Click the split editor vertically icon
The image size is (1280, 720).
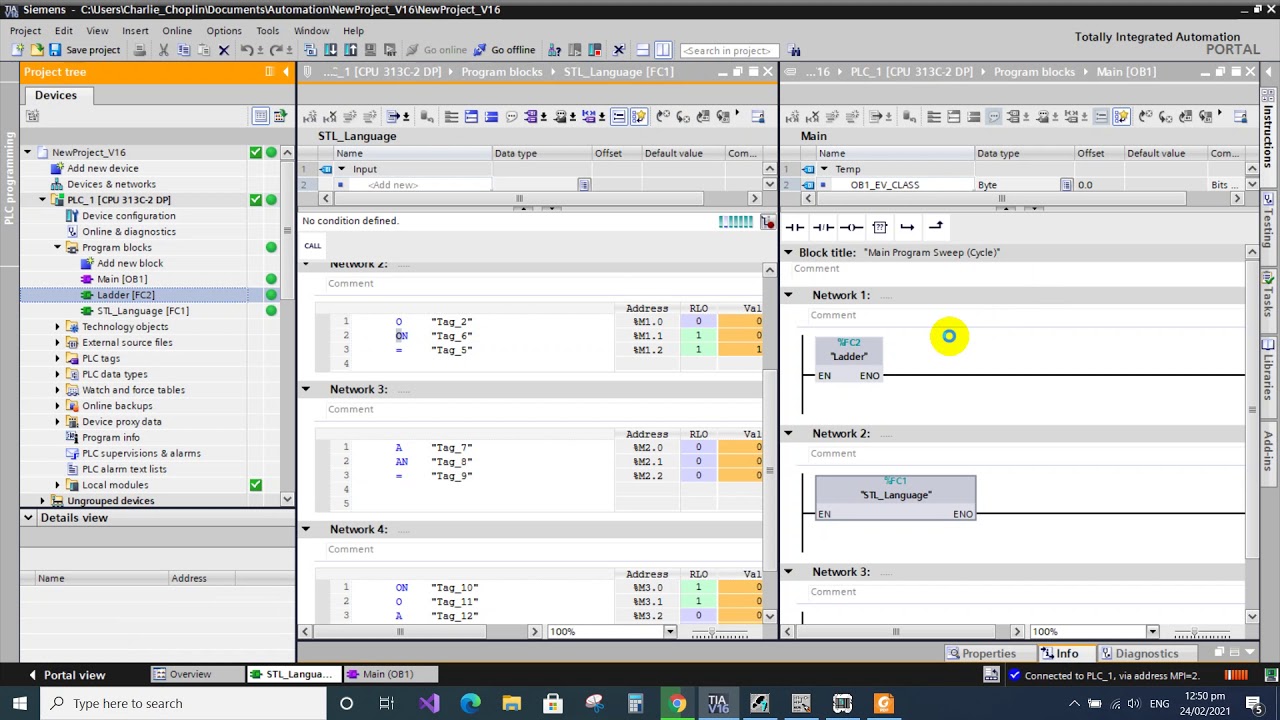tap(665, 50)
